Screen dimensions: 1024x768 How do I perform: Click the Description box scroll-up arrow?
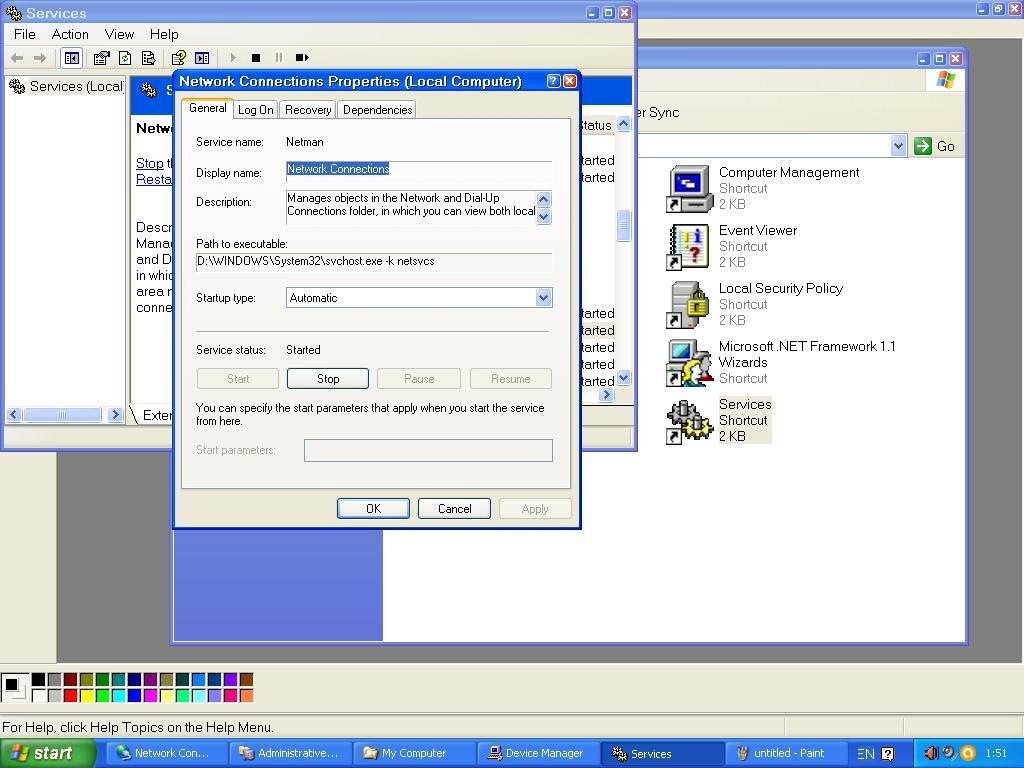pyautogui.click(x=543, y=199)
